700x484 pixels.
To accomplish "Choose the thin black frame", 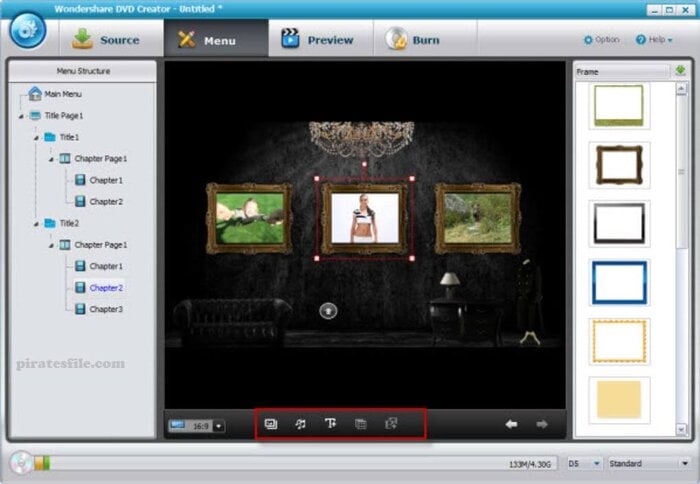I will coord(619,224).
